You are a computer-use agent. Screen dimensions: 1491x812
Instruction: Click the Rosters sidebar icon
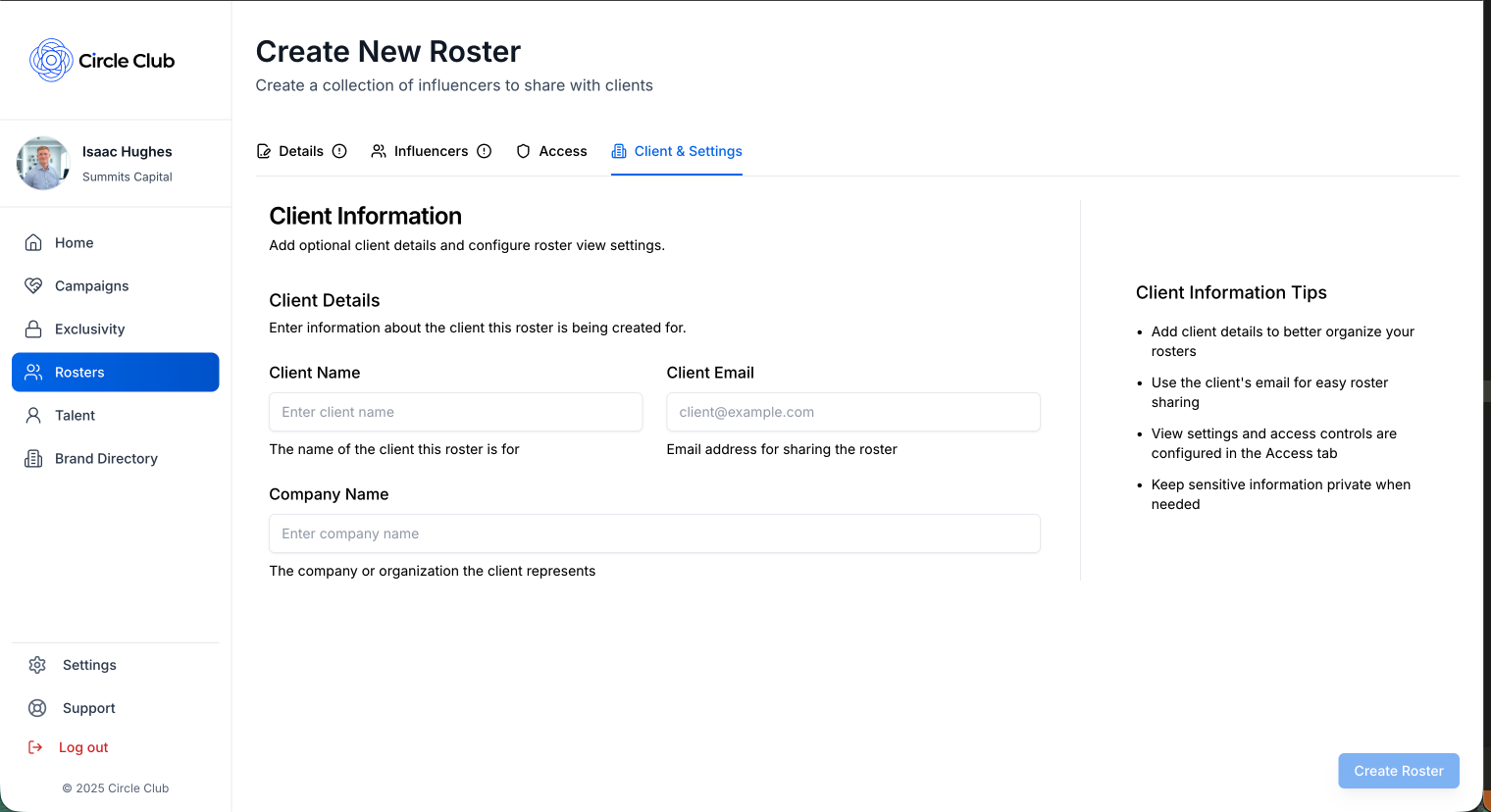(x=37, y=372)
